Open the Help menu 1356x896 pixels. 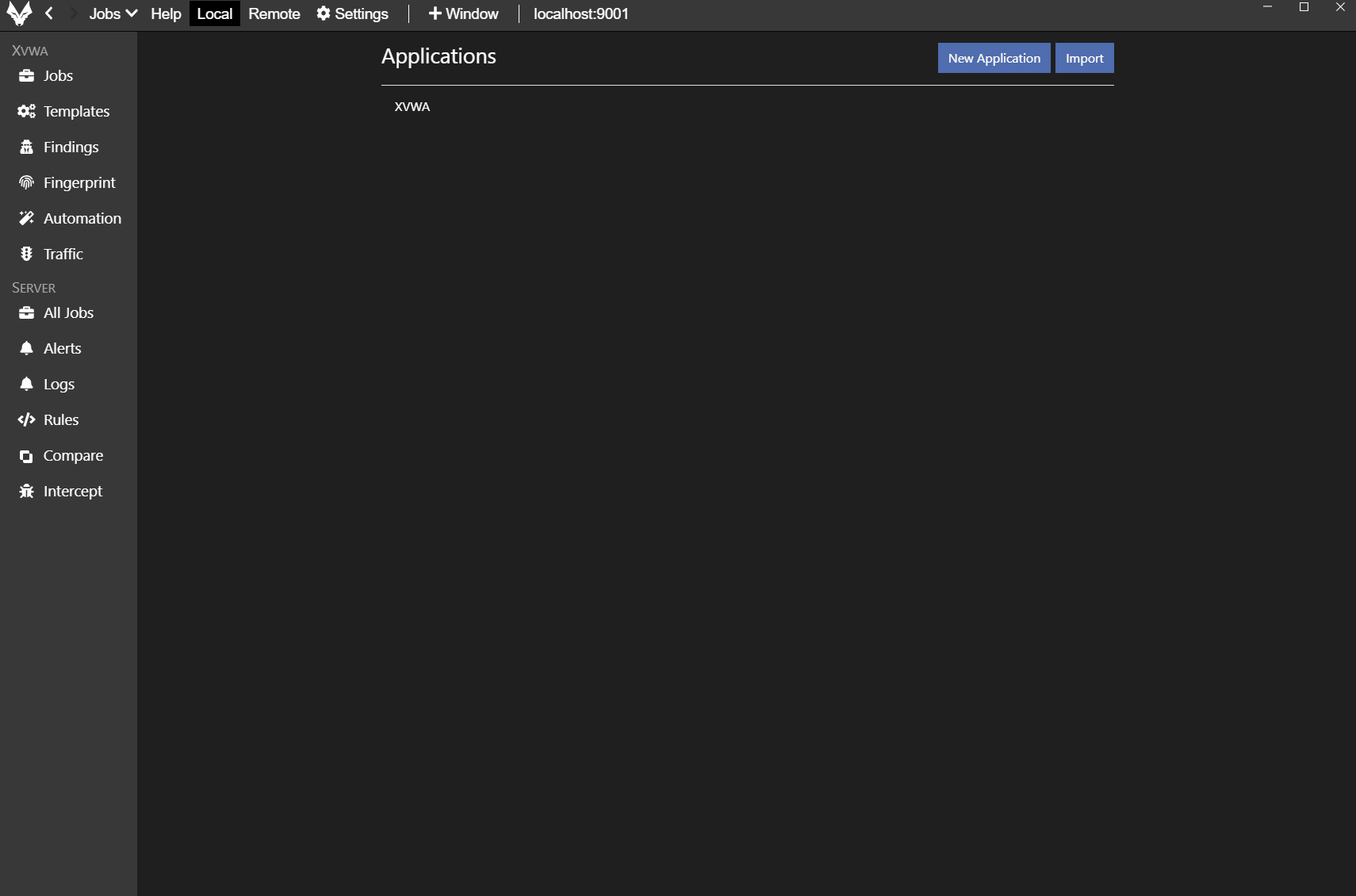pyautogui.click(x=166, y=13)
